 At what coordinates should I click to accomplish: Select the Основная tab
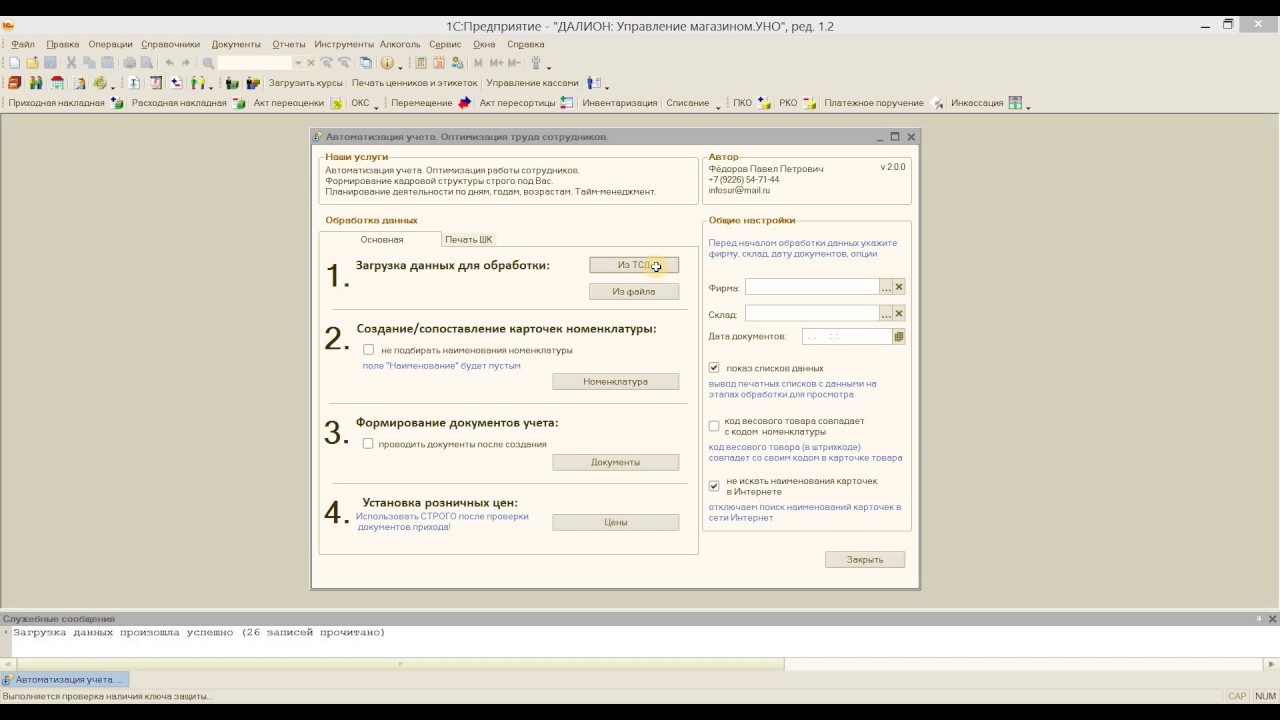click(381, 240)
